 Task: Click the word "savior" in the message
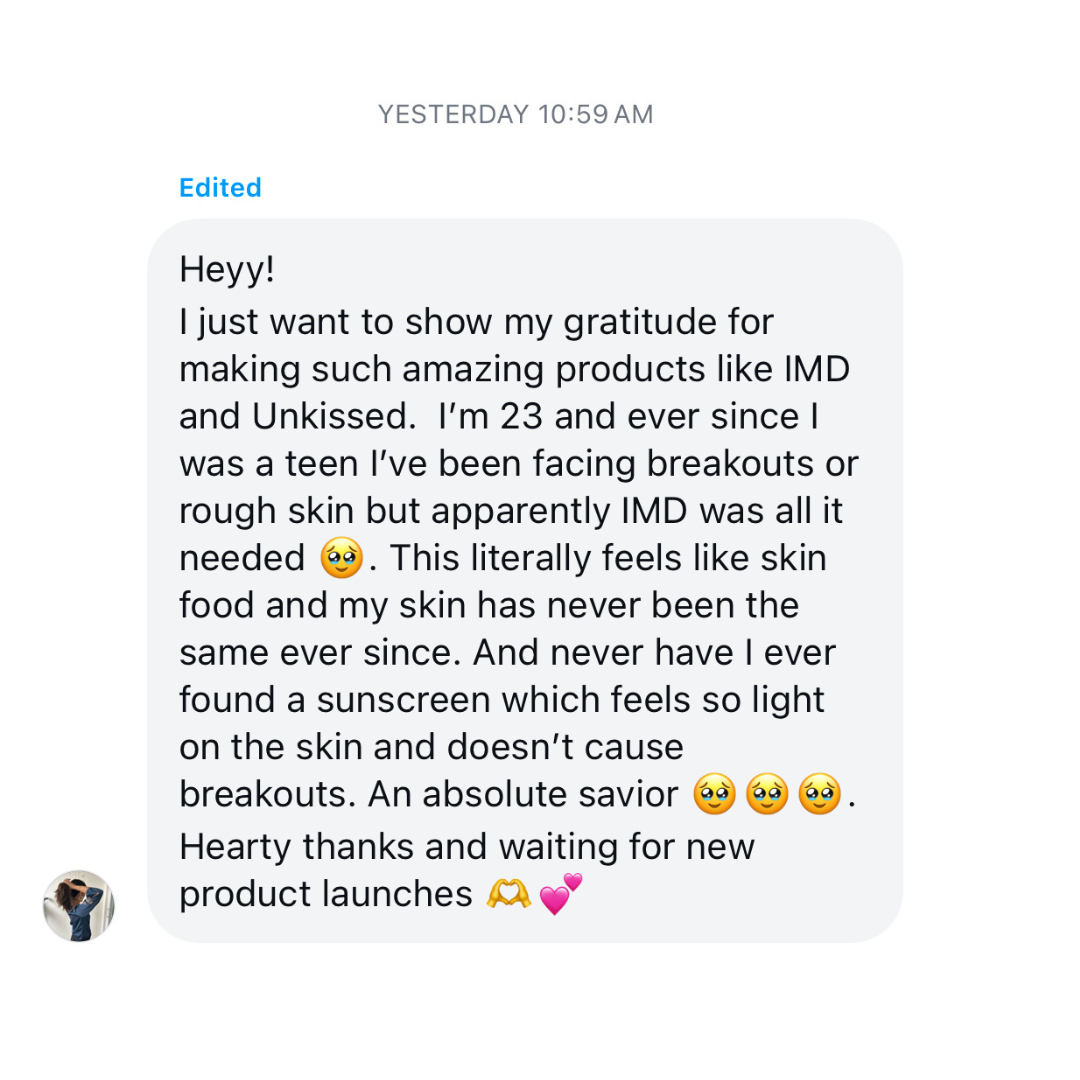tap(630, 795)
